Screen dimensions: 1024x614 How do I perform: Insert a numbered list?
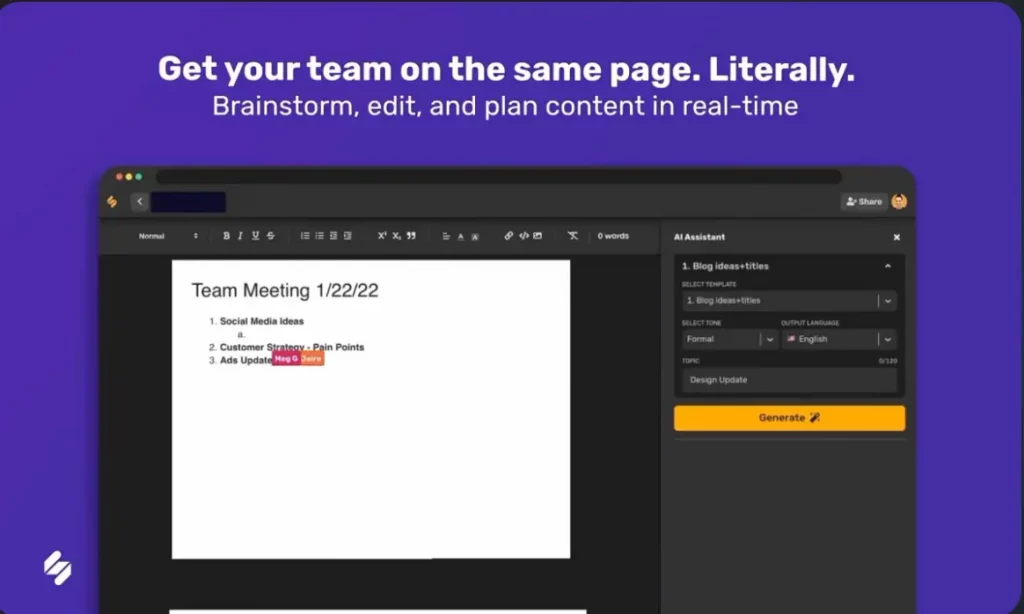305,236
